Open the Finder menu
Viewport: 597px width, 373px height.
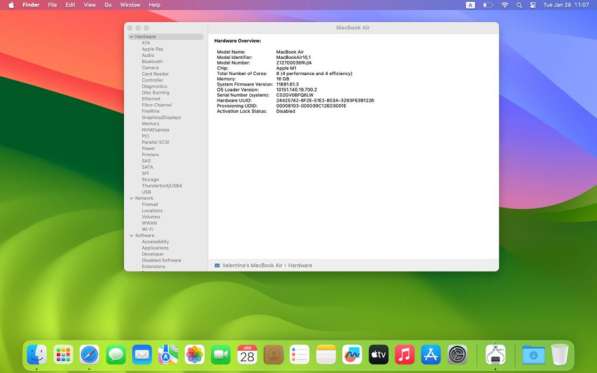click(31, 5)
